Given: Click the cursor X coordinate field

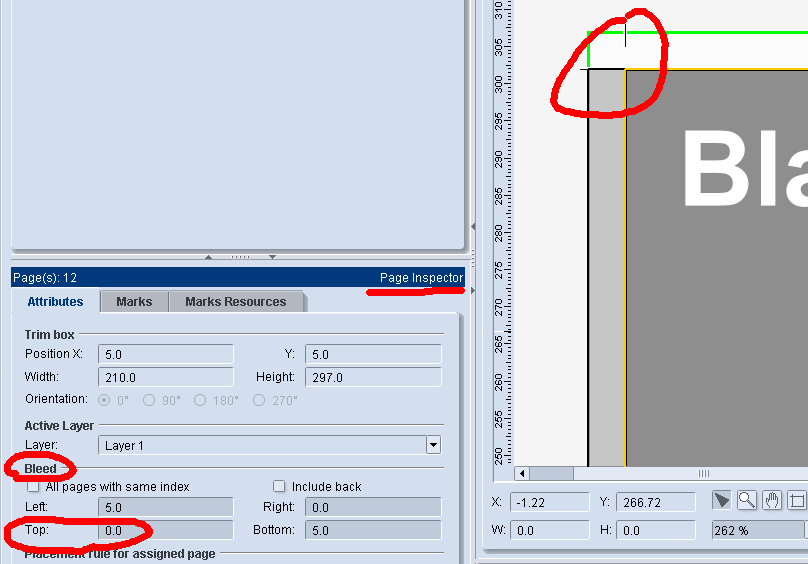Looking at the screenshot, I should coord(549,502).
